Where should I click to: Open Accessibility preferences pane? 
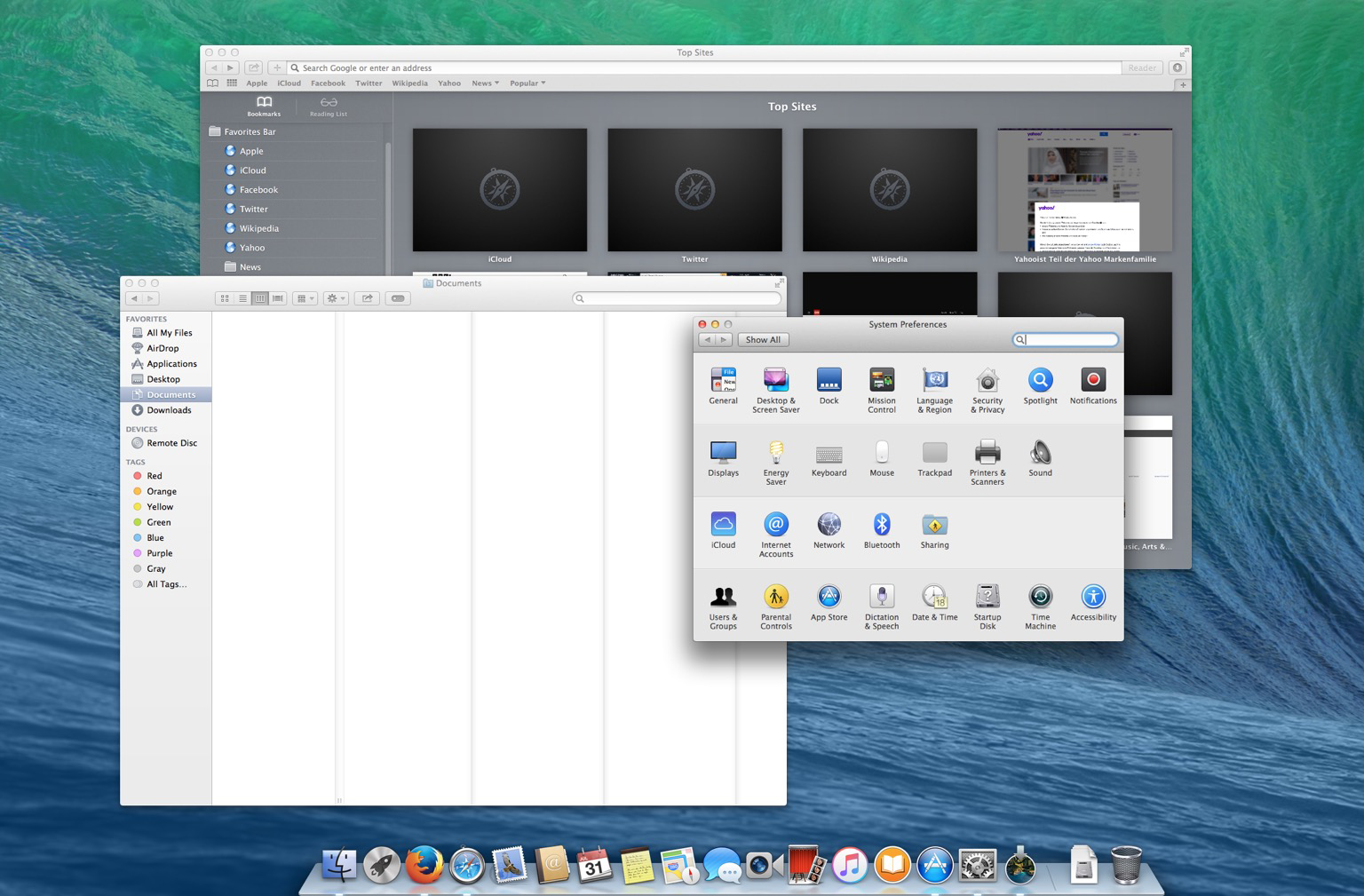(x=1093, y=603)
